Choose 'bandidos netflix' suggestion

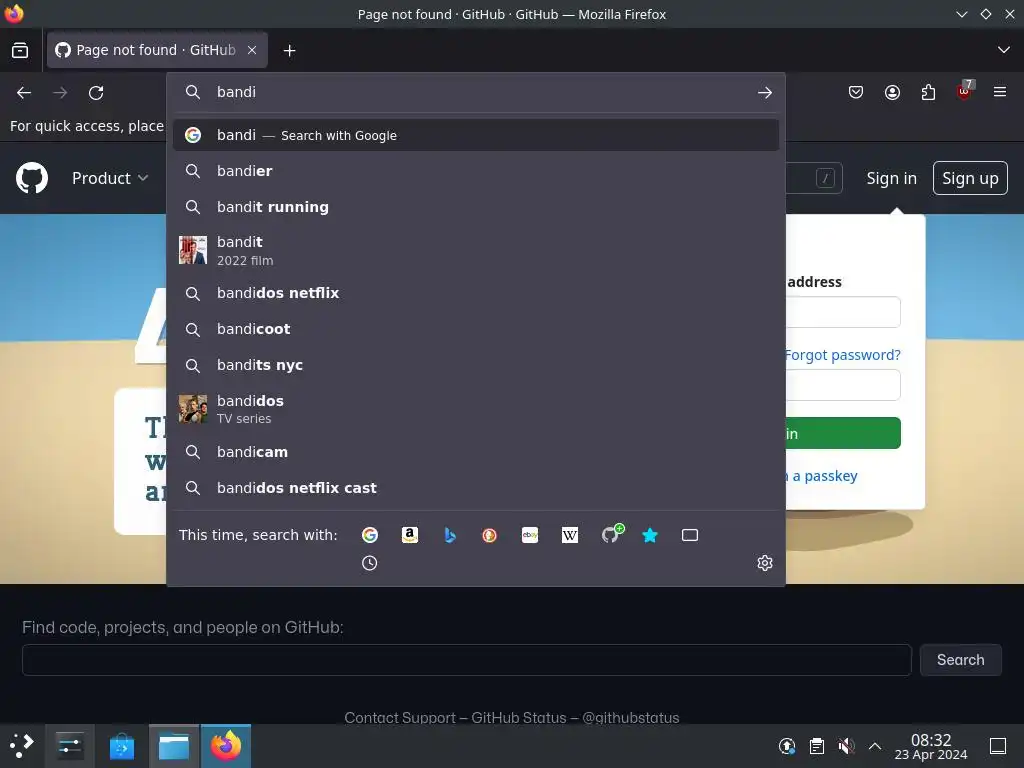click(475, 293)
